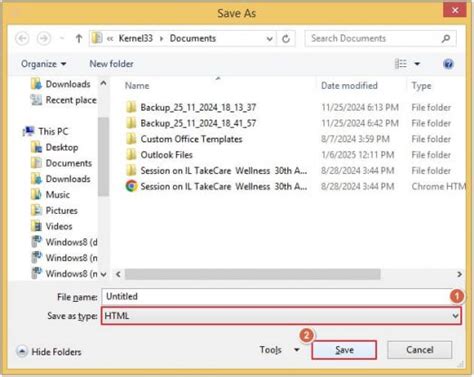The width and height of the screenshot is (474, 377).
Task: Go up one folder level
Action: 79,39
